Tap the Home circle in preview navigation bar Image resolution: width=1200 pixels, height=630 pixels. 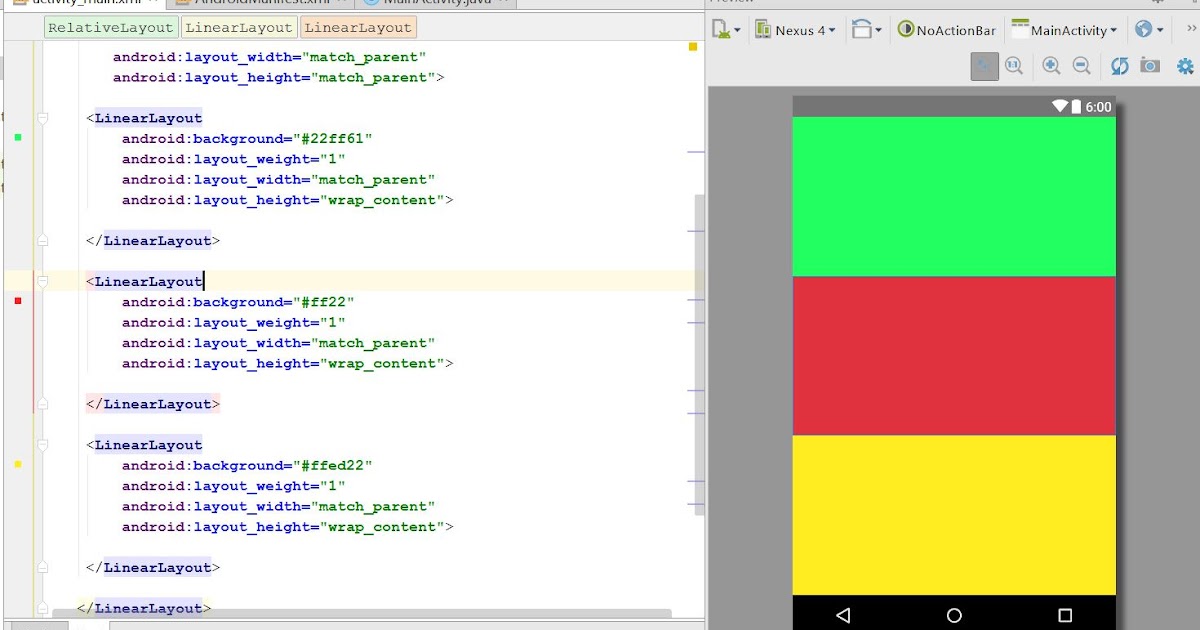click(x=954, y=615)
